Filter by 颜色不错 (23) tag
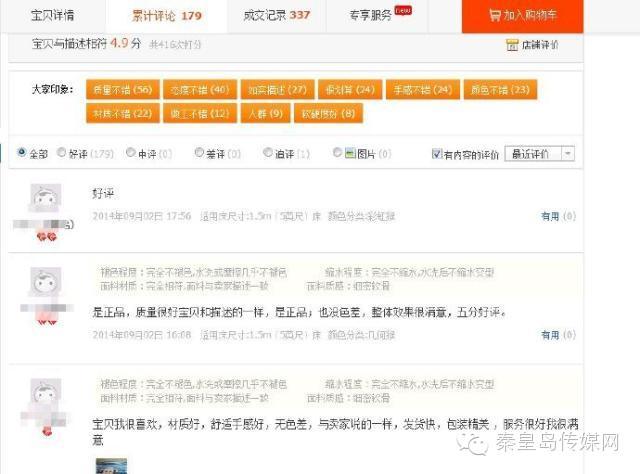 tap(500, 90)
